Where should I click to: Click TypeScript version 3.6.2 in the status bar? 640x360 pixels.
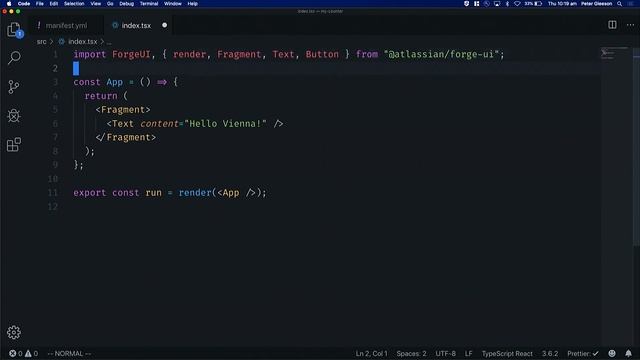[x=550, y=353]
